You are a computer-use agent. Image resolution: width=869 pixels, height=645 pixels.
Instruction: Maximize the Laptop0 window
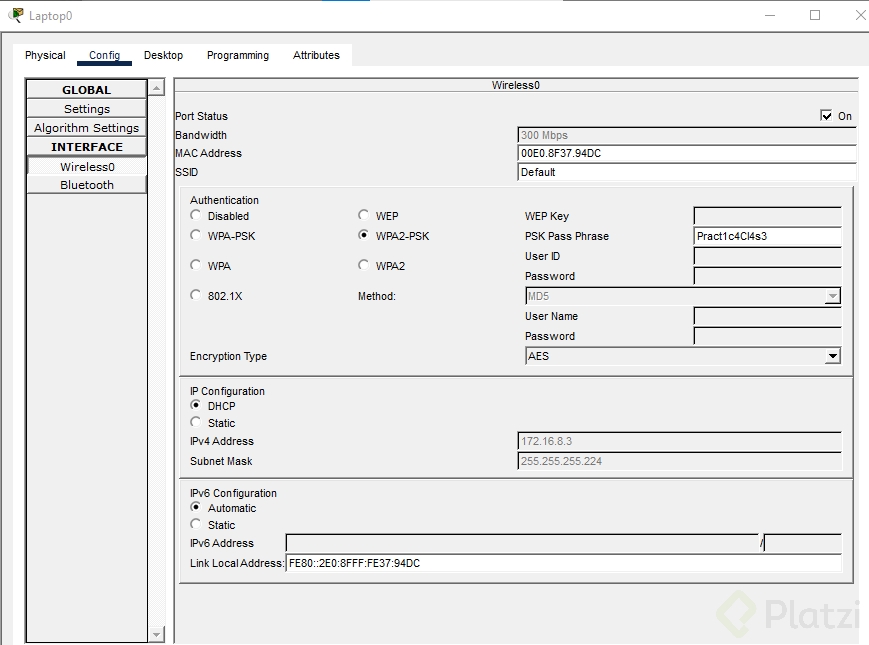(815, 15)
